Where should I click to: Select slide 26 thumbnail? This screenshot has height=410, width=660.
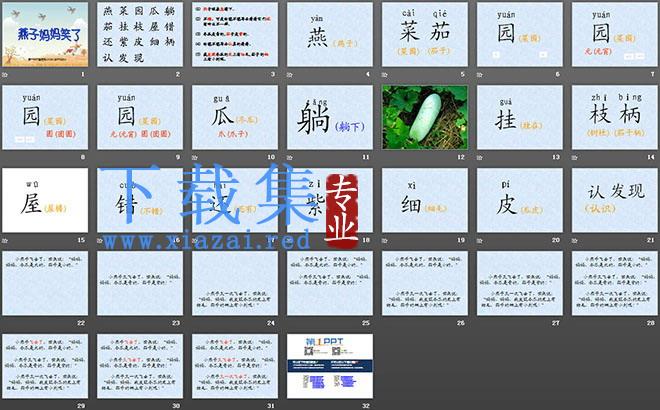point(425,283)
